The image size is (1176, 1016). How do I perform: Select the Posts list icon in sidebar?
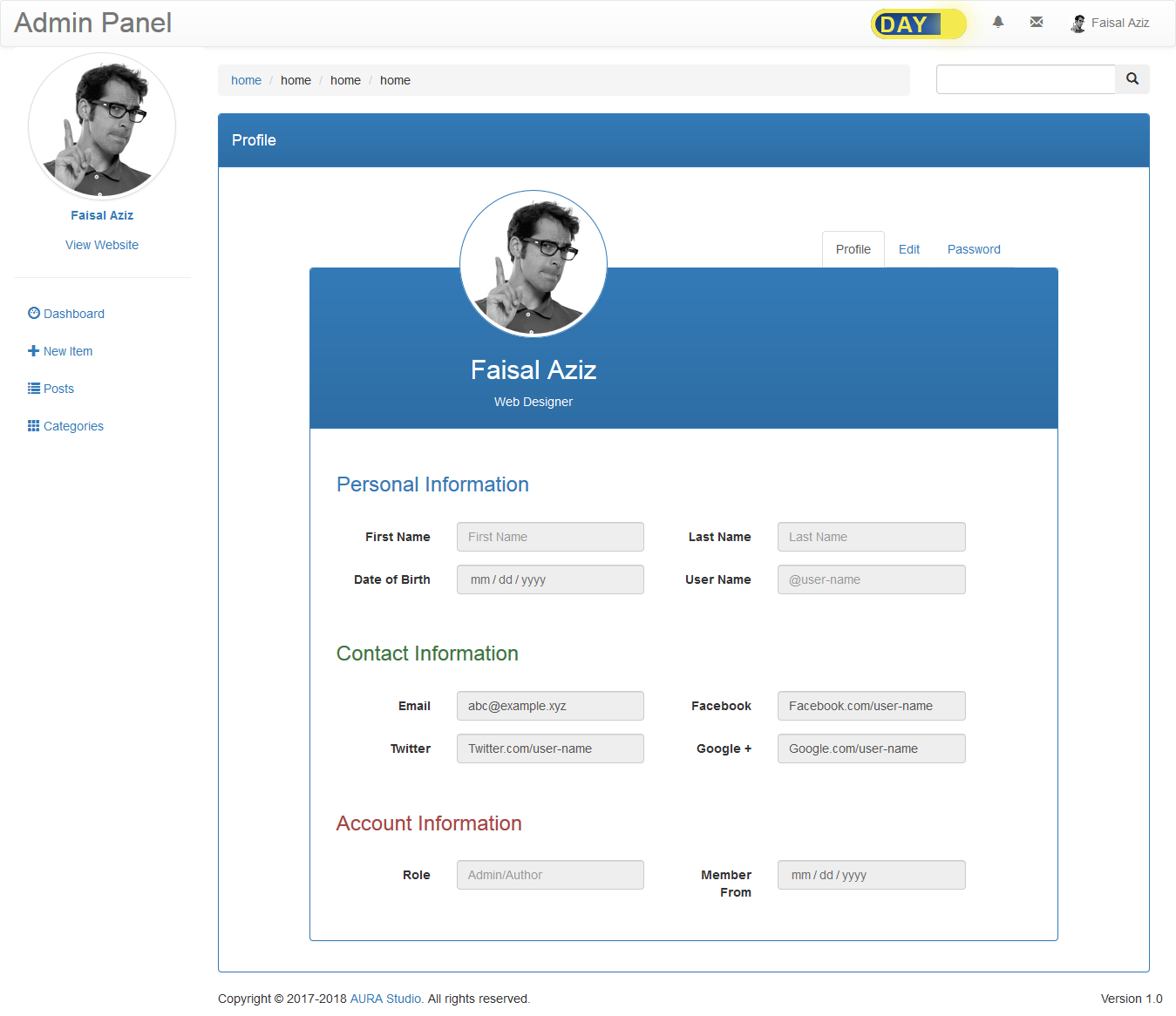[32, 388]
